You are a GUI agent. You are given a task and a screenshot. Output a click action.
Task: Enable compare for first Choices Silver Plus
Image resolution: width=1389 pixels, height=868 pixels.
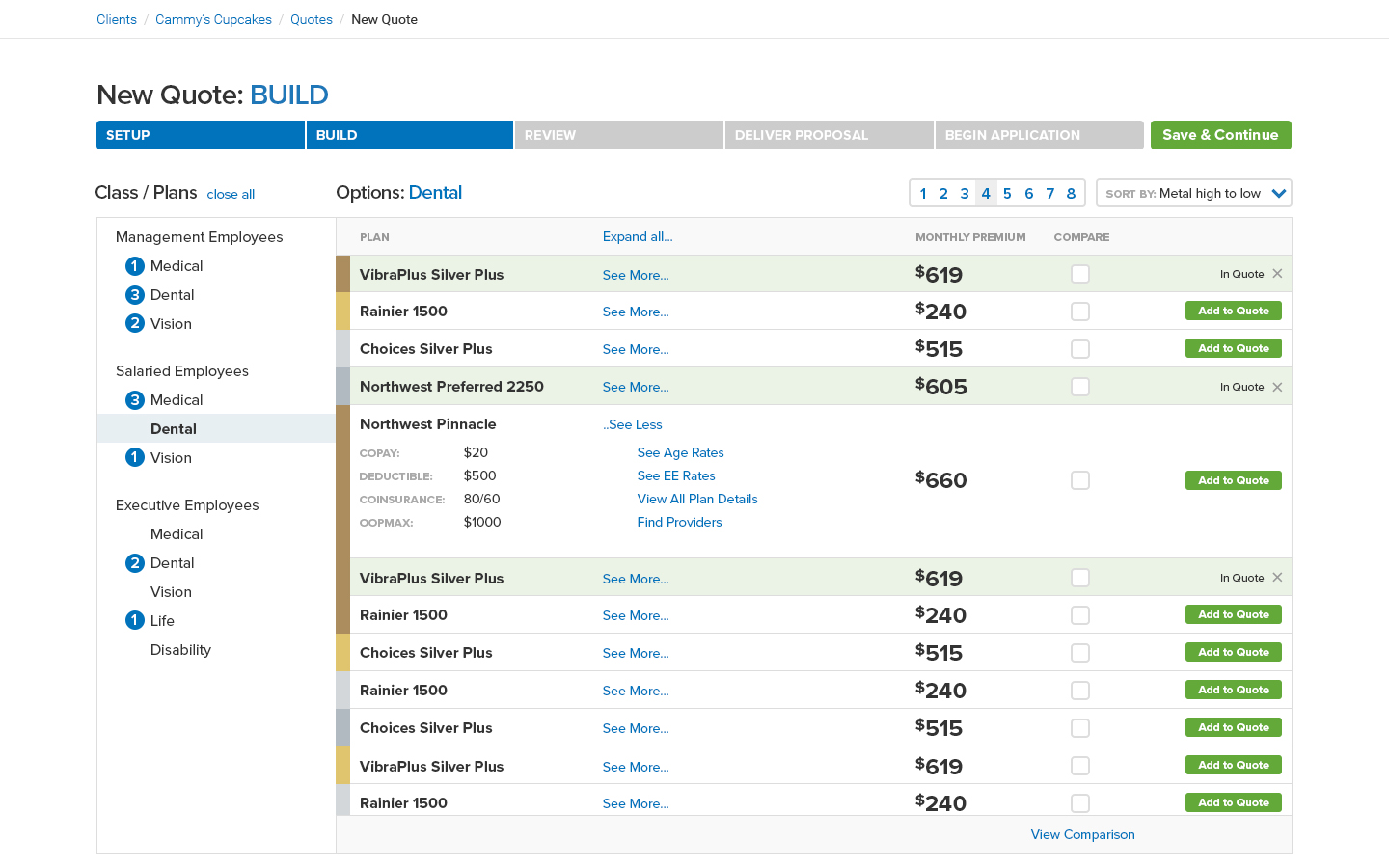[x=1080, y=349]
